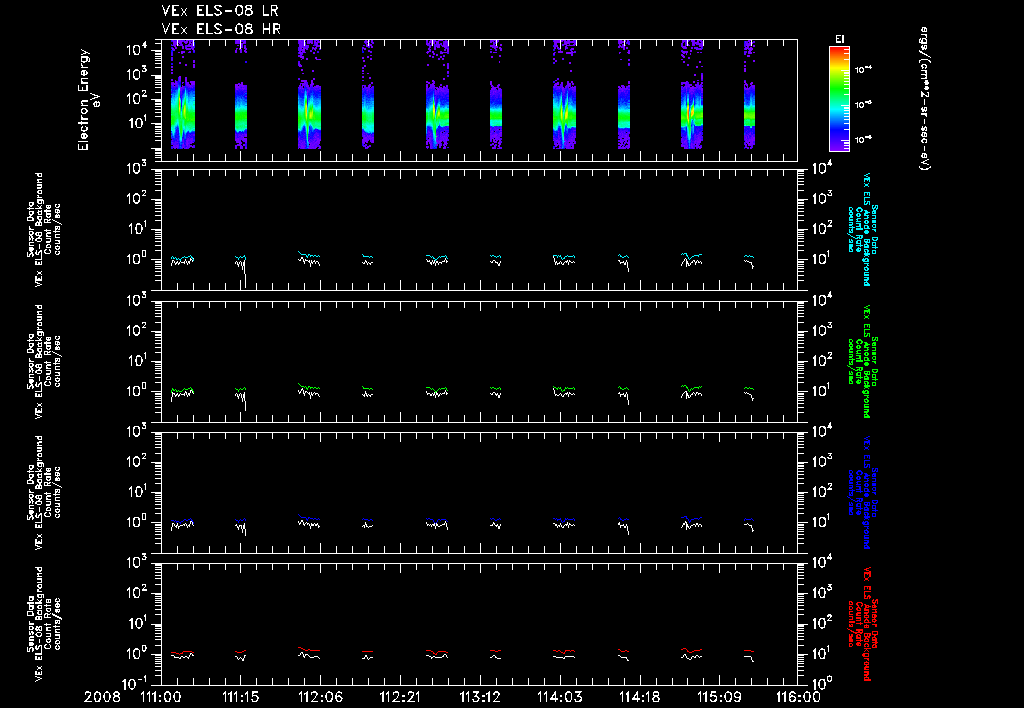Click the spectrogram electron burst at 111:15
This screenshot has width=1024, height=708.
[241, 95]
